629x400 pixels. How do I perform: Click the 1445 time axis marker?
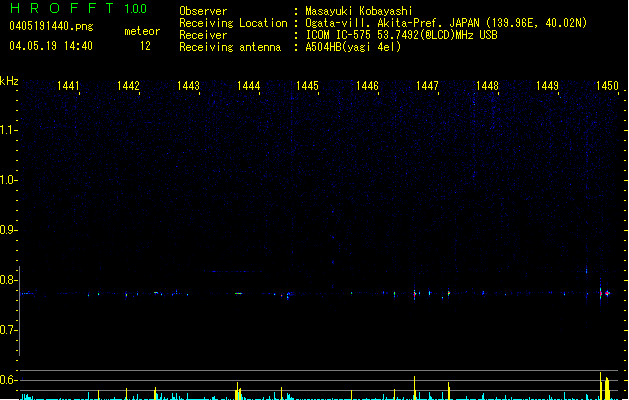307,85
